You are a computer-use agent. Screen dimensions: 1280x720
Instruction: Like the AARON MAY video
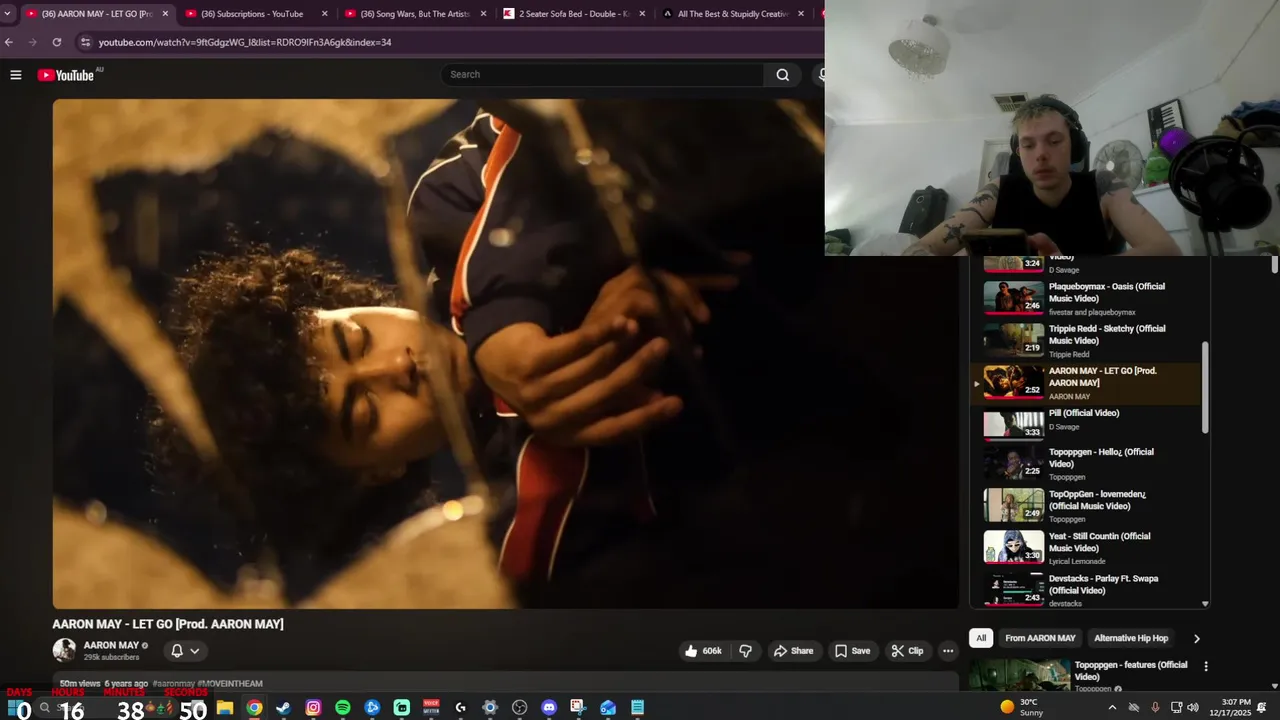(x=704, y=651)
